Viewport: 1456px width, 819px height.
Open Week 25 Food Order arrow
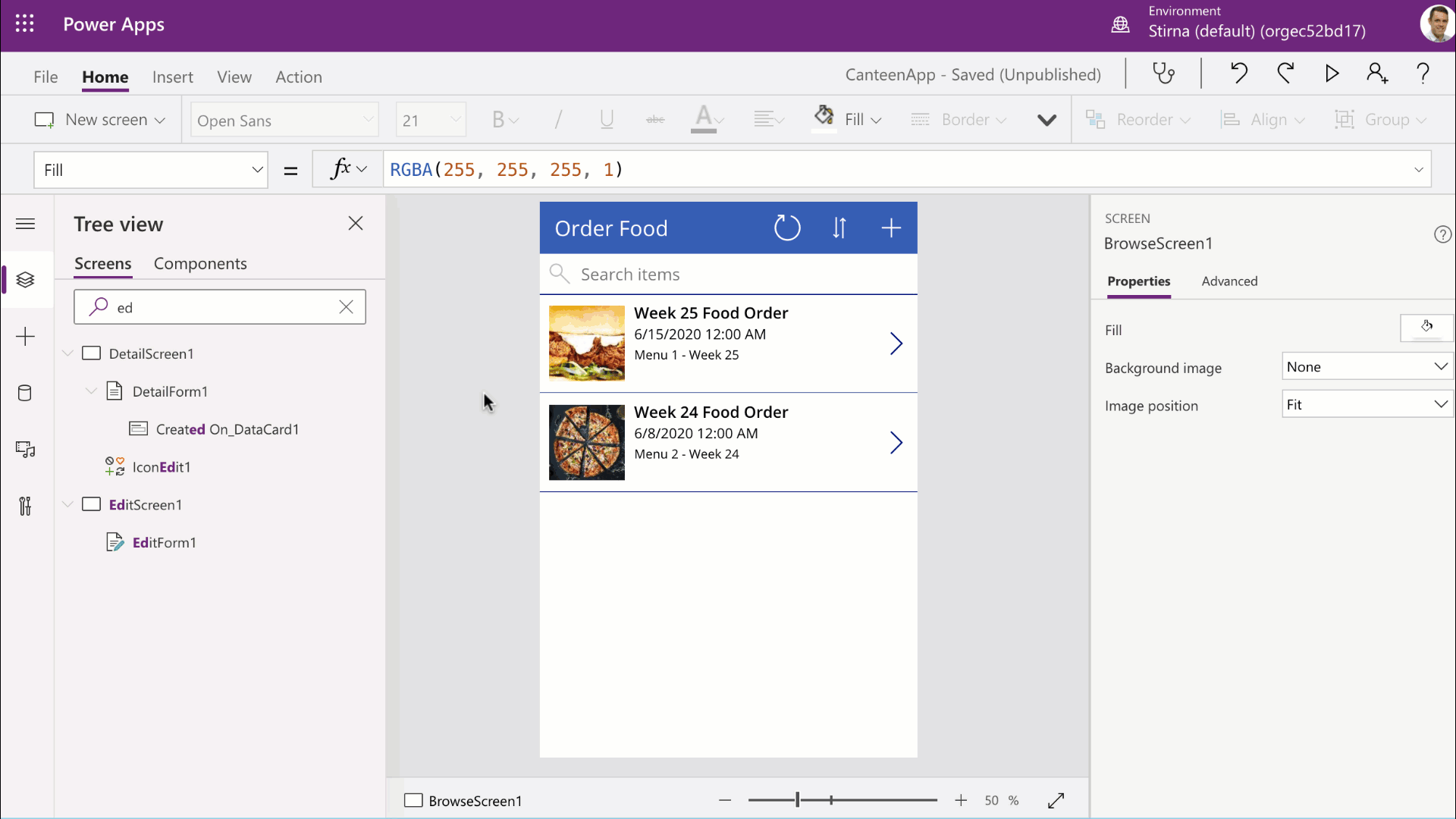pyautogui.click(x=896, y=344)
